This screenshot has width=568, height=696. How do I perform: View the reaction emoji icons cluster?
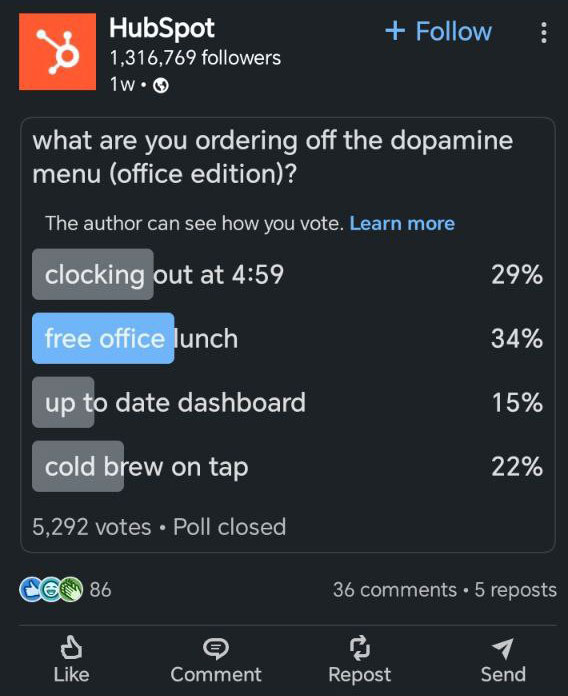click(51, 589)
